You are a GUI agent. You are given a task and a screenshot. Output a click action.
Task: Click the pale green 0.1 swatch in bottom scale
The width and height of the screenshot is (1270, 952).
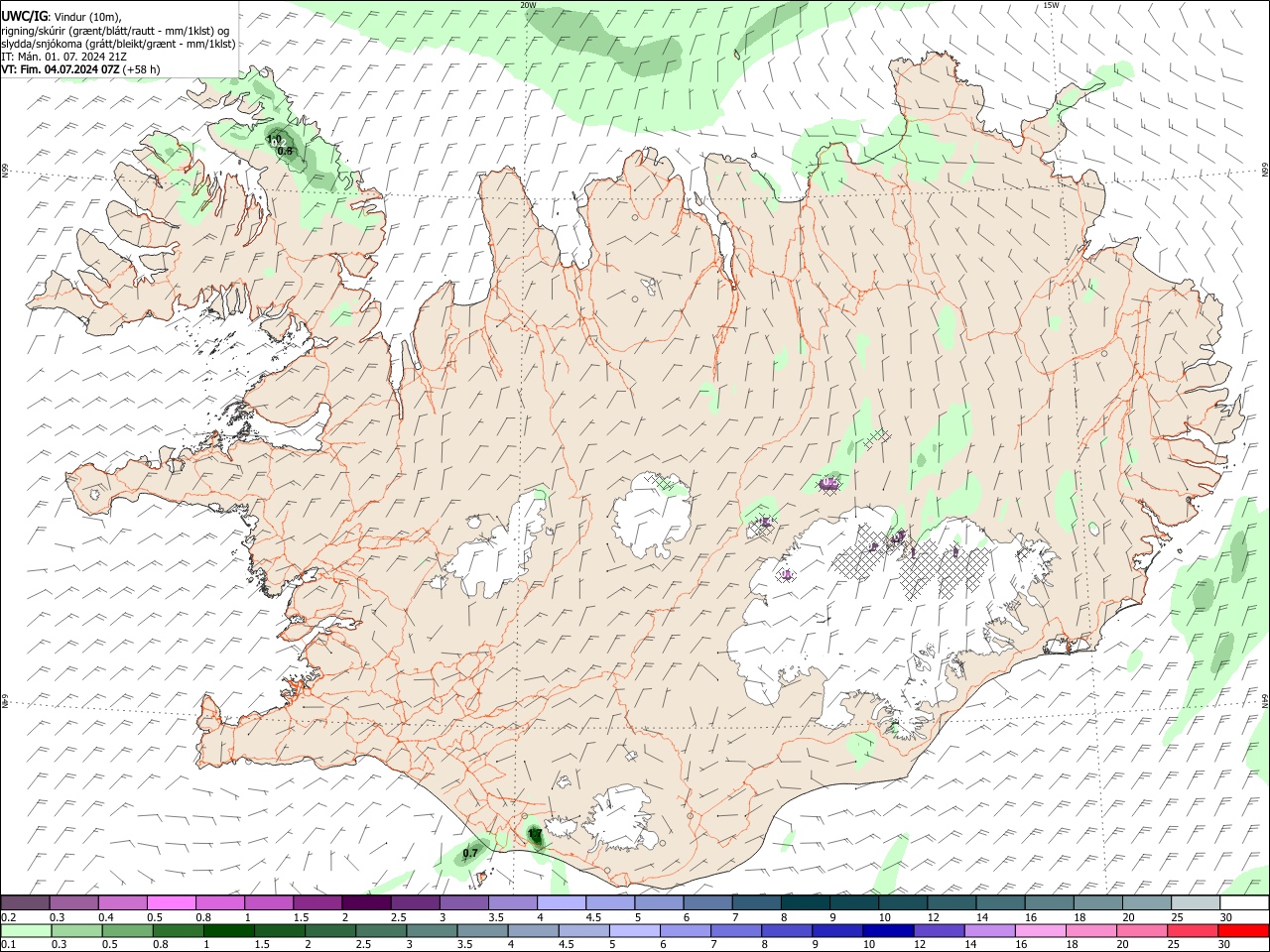click(x=26, y=931)
